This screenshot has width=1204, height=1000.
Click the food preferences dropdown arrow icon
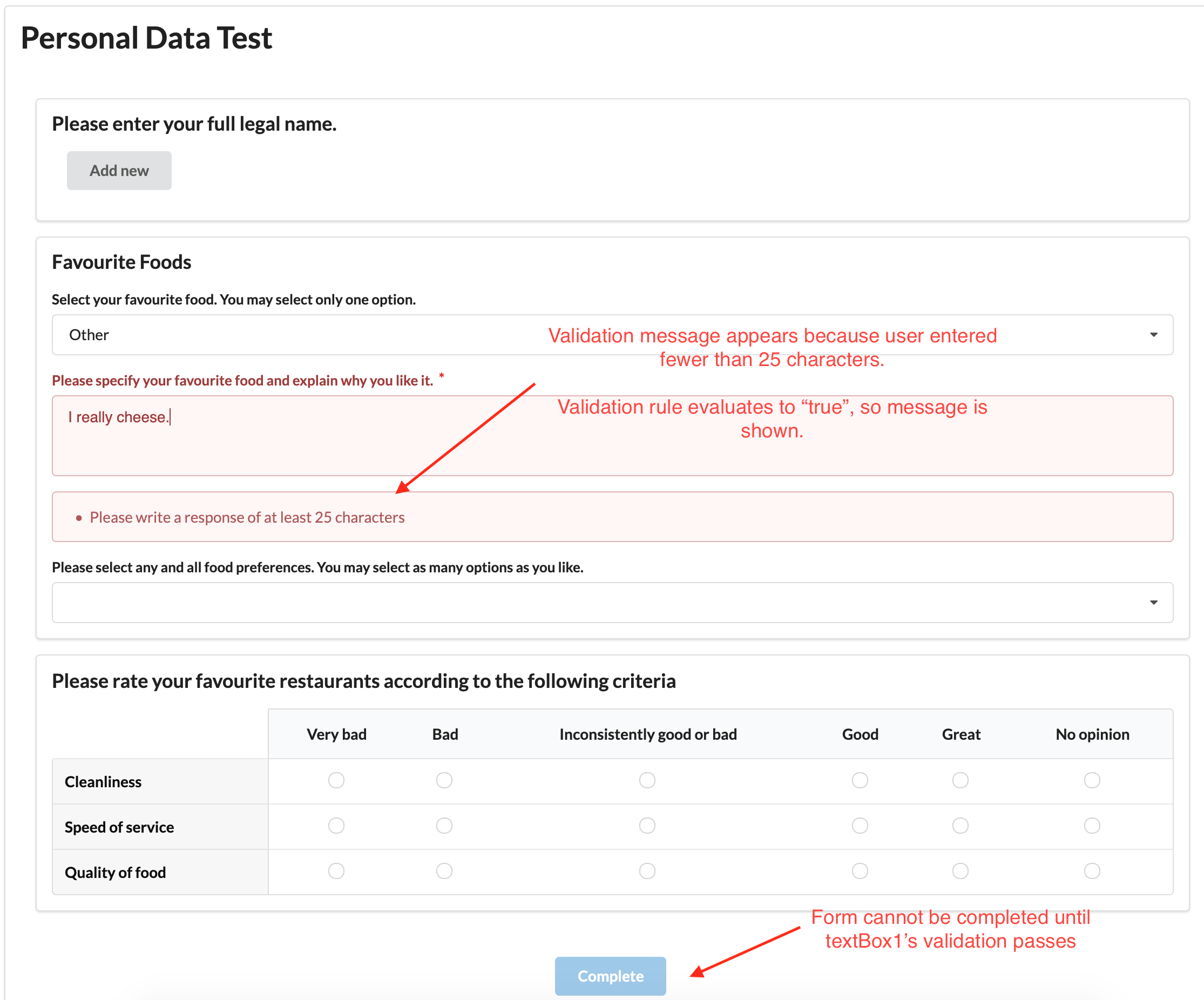pos(1153,602)
